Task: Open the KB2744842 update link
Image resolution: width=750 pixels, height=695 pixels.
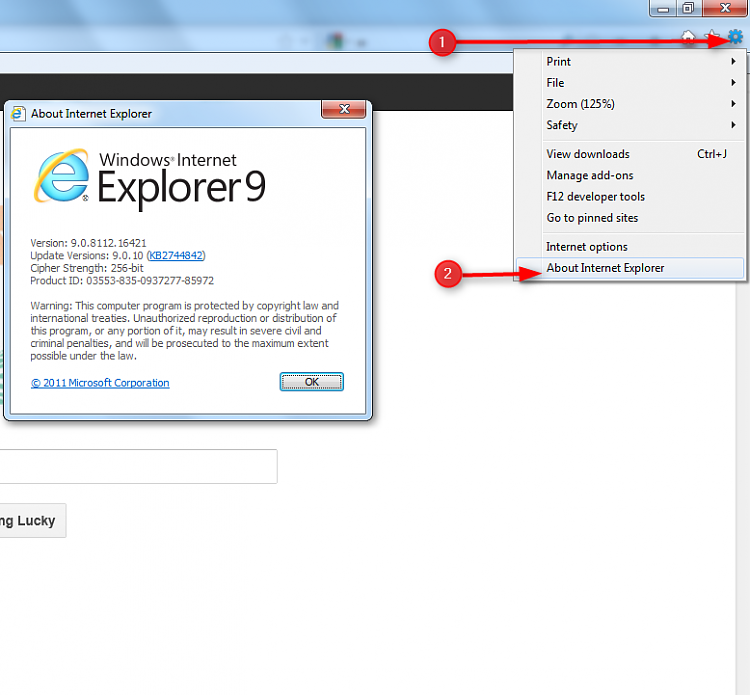Action: coord(176,255)
